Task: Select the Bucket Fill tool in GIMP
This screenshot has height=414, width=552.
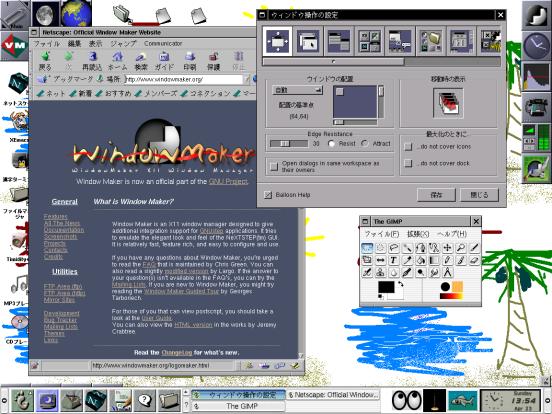Action: coord(421,260)
